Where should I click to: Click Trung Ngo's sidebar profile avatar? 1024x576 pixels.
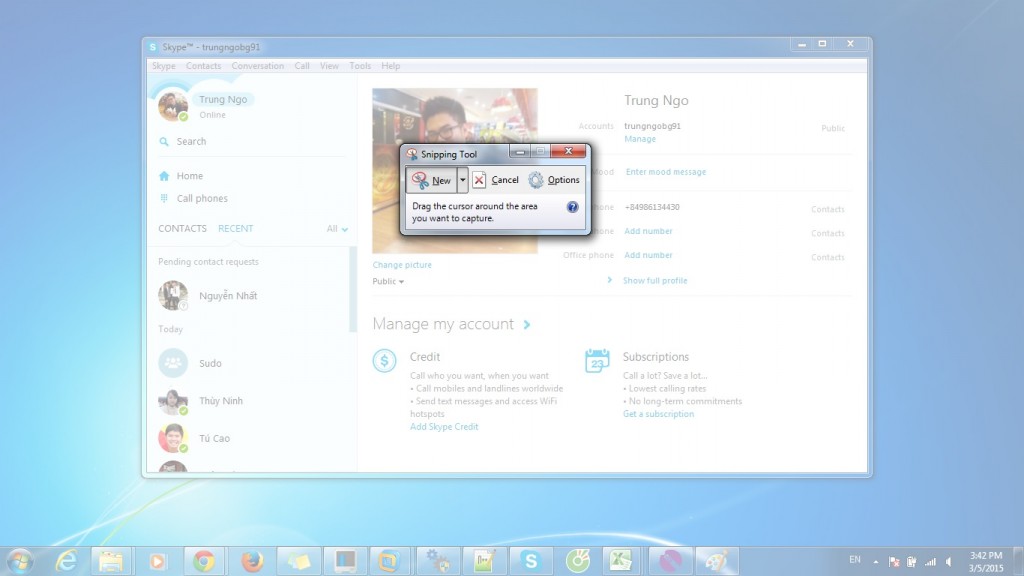173,106
